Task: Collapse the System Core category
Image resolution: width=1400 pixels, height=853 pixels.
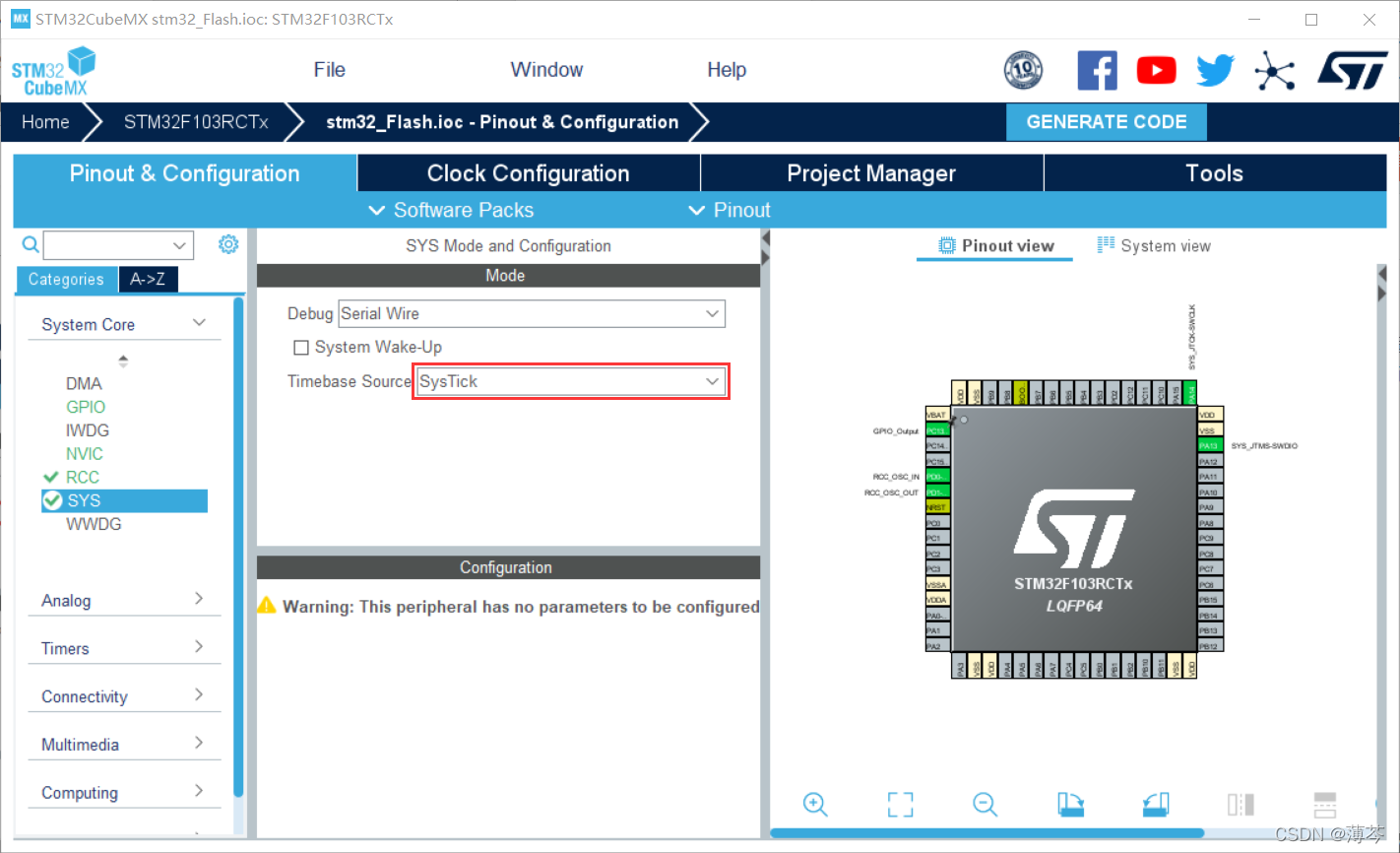Action: point(124,324)
